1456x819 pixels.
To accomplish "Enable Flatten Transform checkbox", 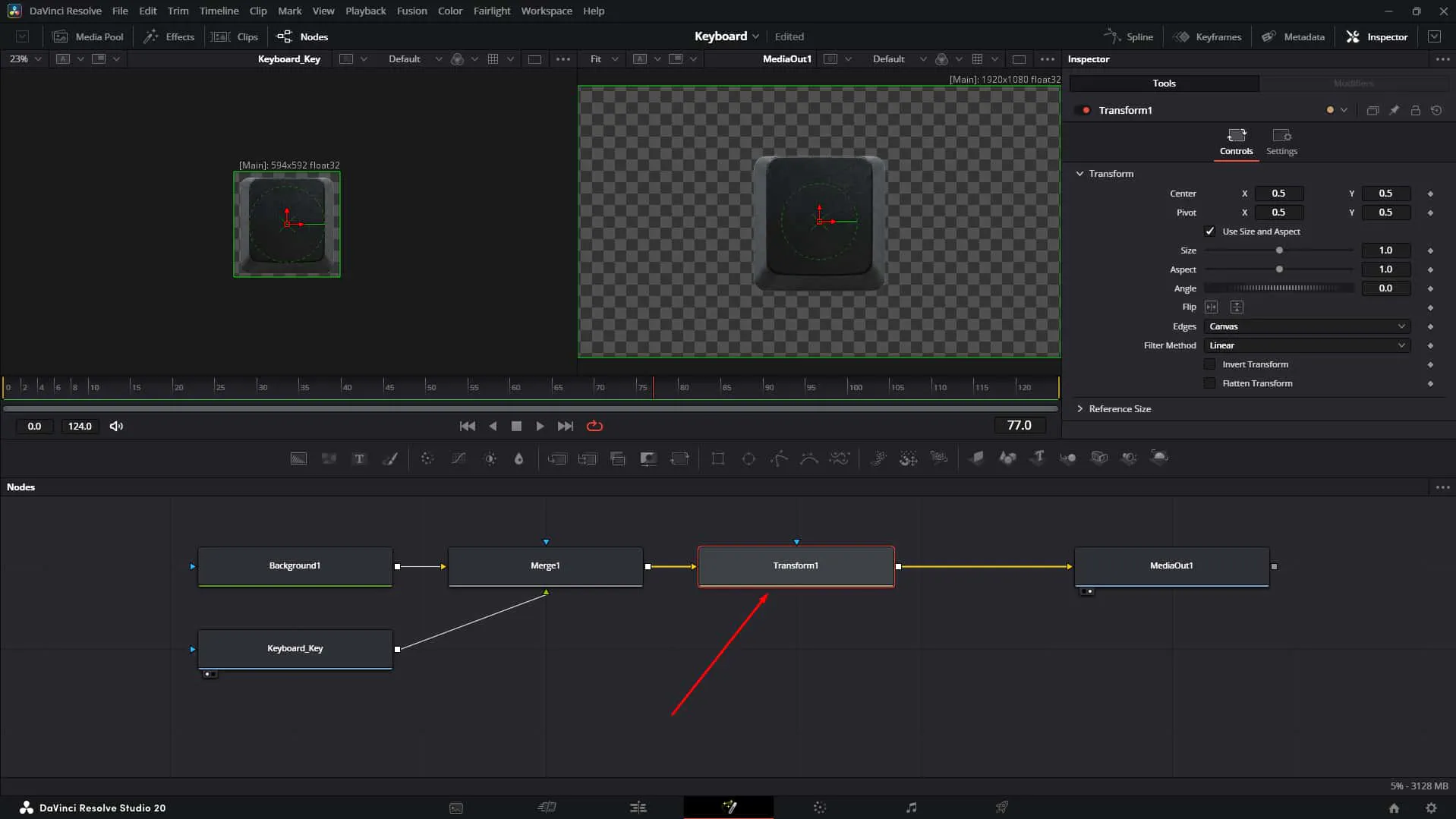I will (1210, 383).
